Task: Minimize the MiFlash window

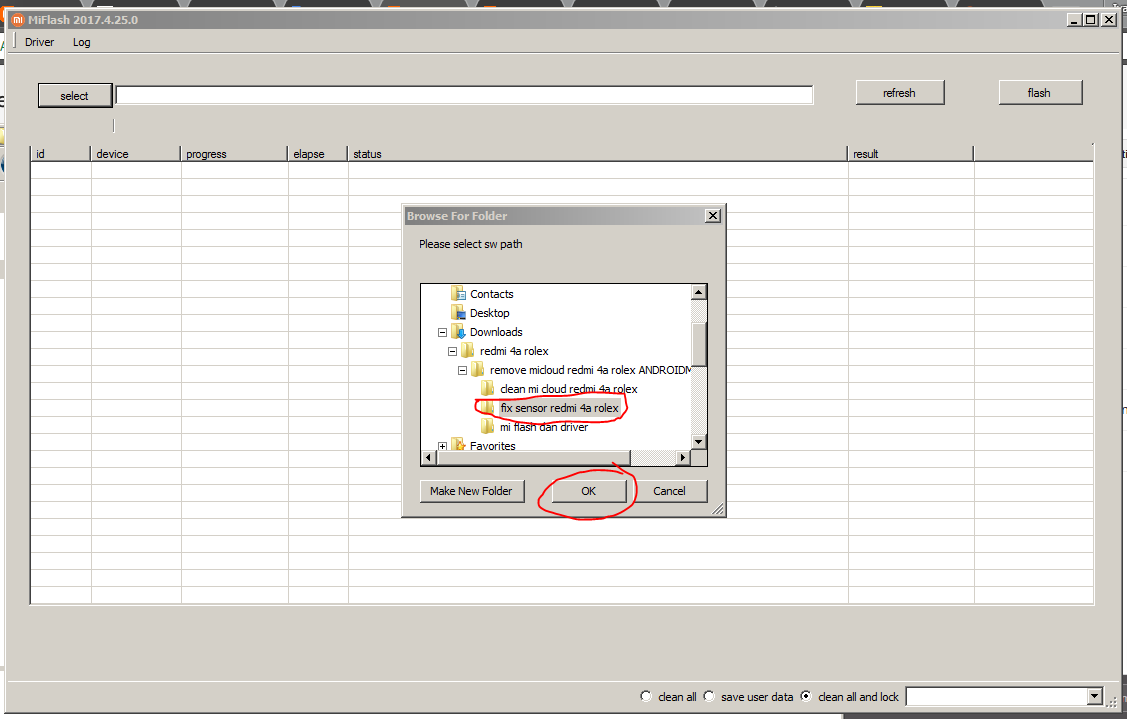Action: [x=1074, y=20]
